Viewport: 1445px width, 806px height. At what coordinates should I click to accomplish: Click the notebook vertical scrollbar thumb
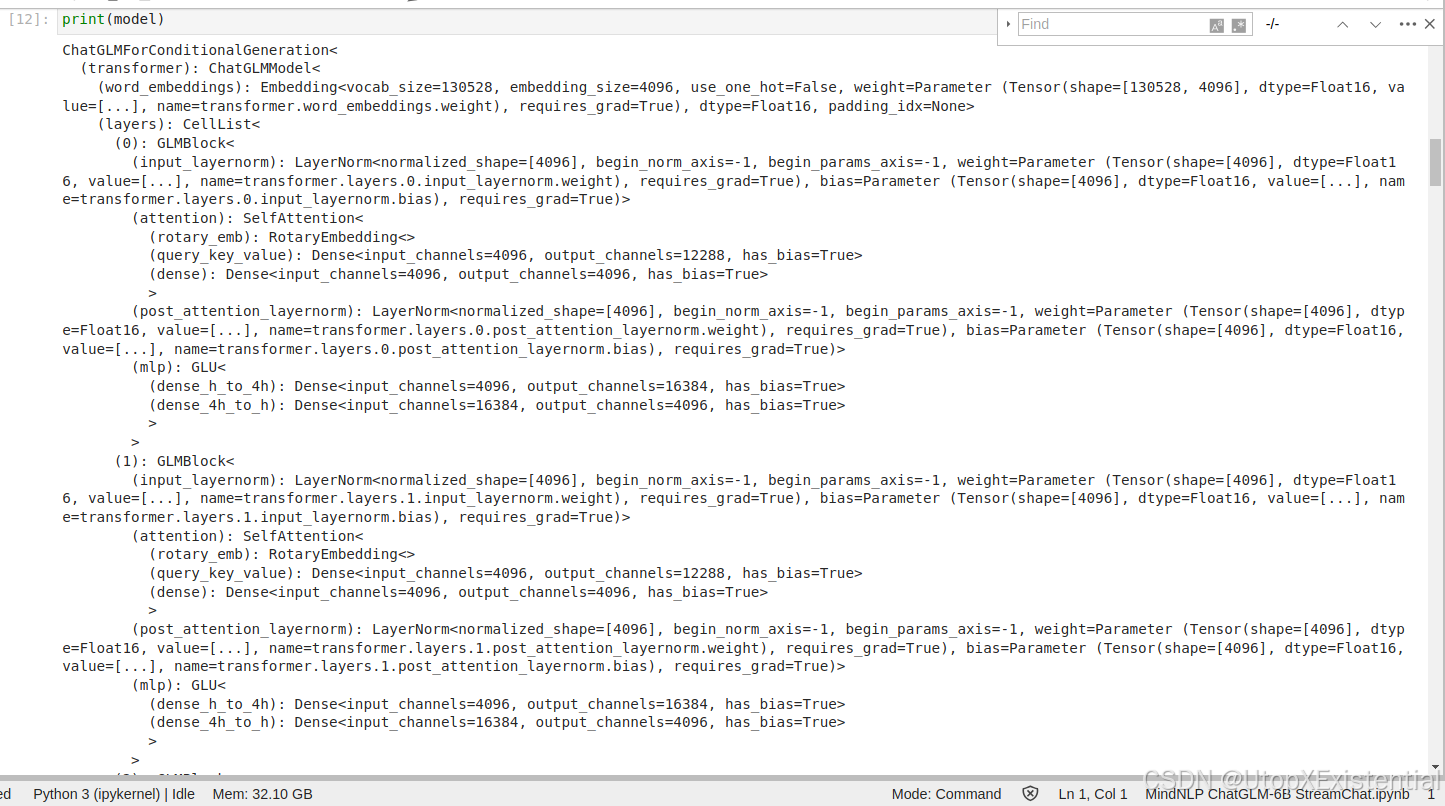(1437, 162)
